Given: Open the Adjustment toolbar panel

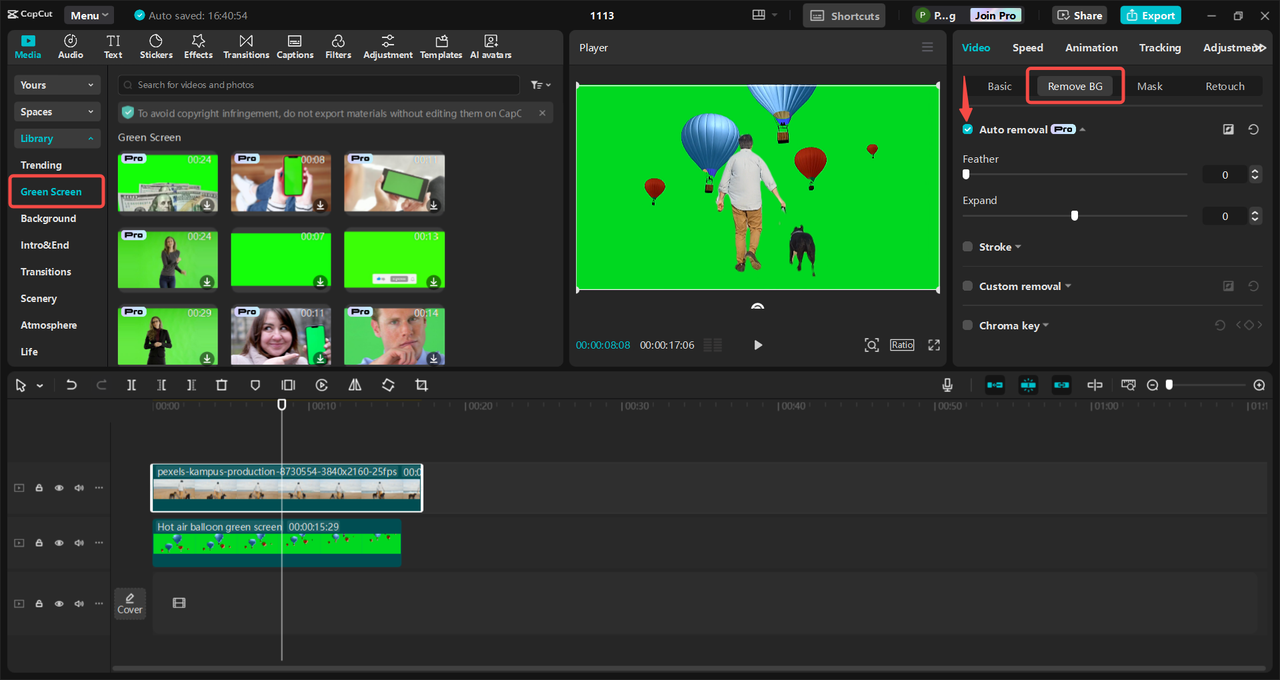Looking at the screenshot, I should (x=388, y=46).
